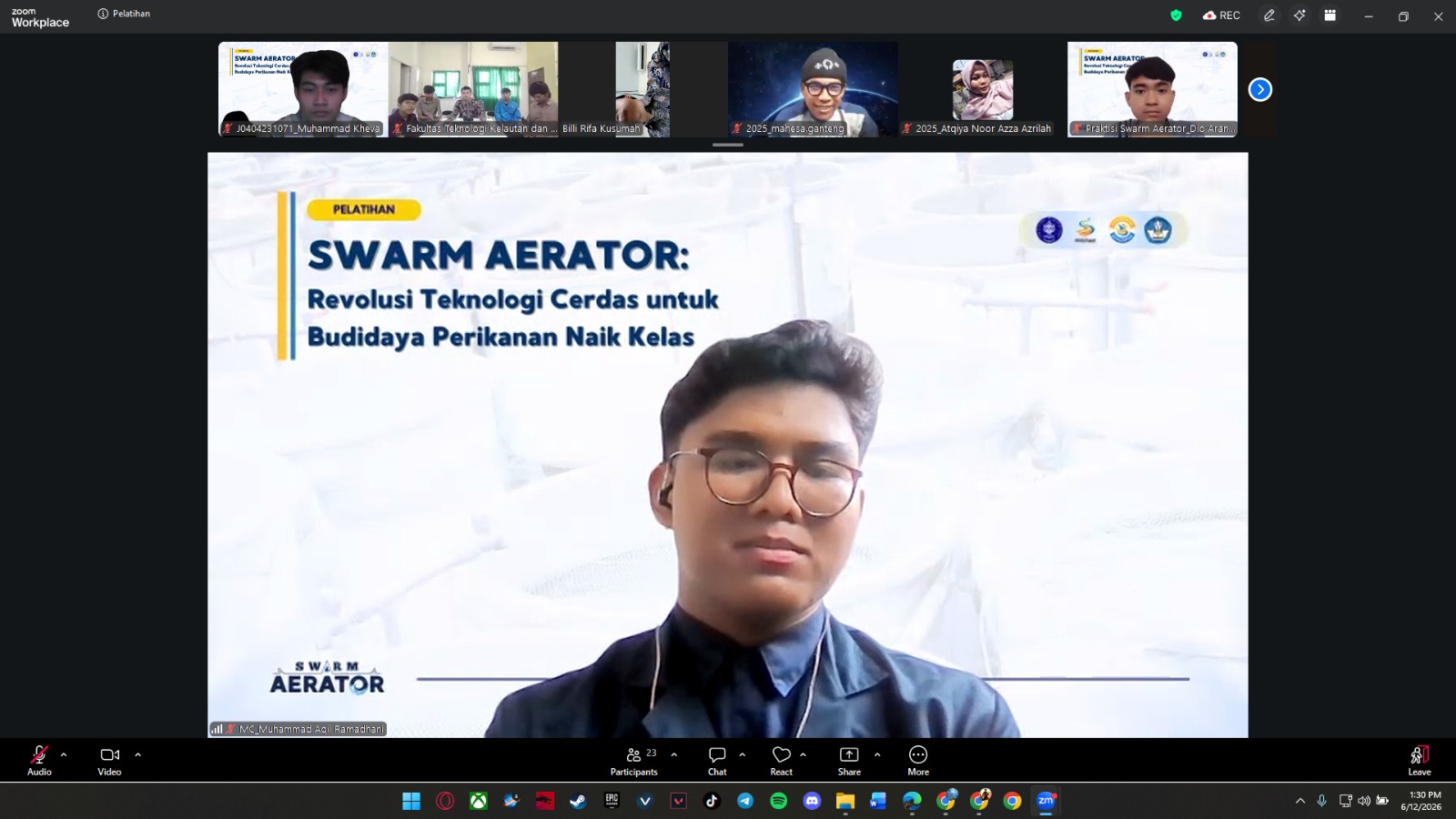This screenshot has height=819, width=1456.
Task: Open the More options menu
Action: [918, 761]
